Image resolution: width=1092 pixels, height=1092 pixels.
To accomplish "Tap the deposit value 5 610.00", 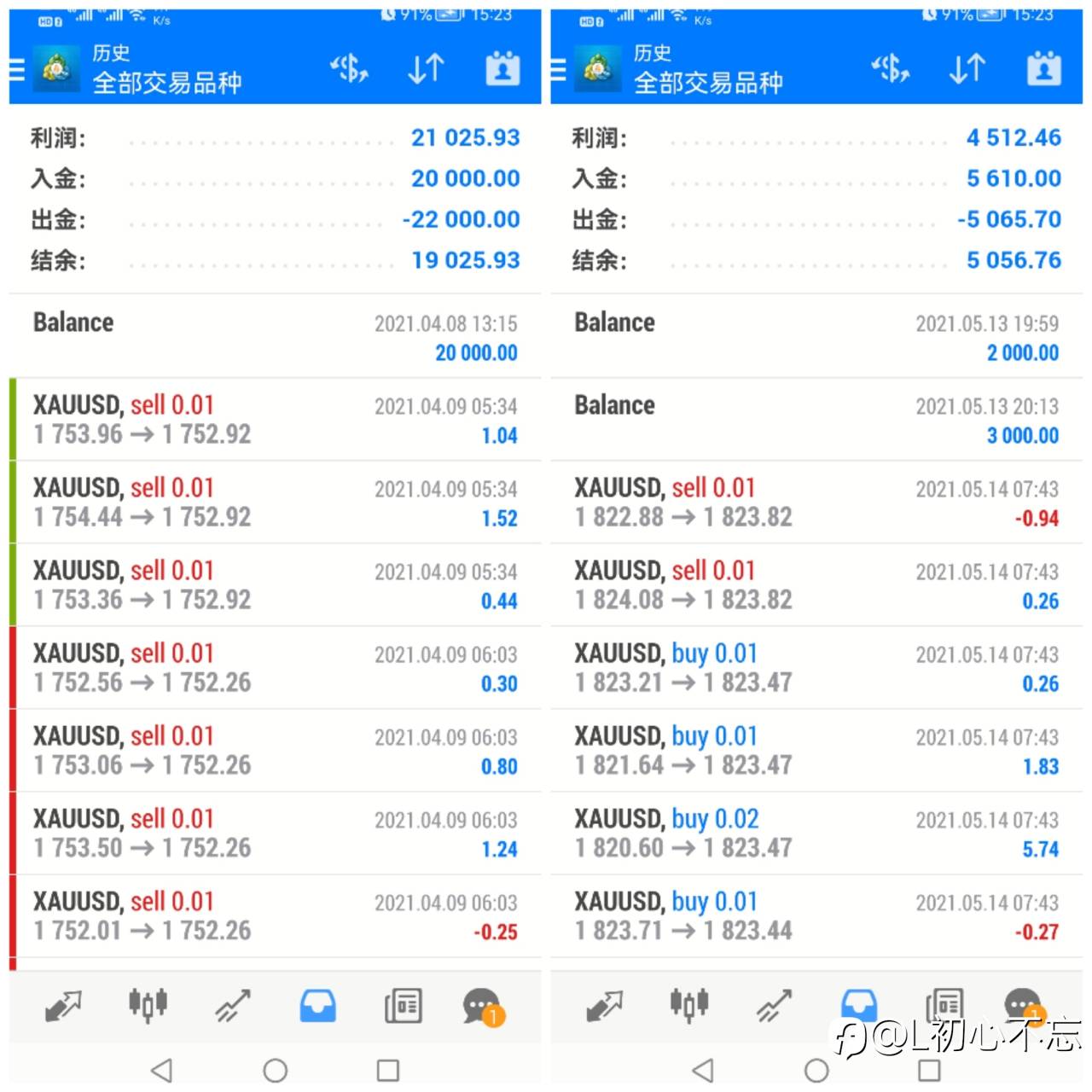I will 1014,178.
